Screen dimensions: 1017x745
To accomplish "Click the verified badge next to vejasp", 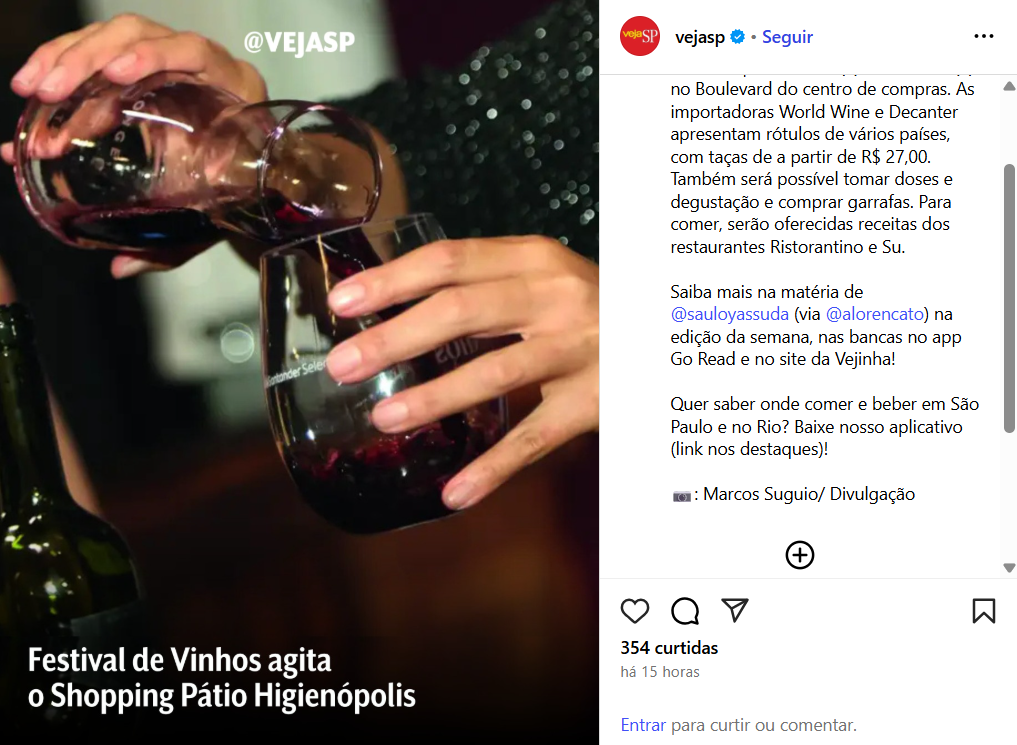I will point(737,37).
